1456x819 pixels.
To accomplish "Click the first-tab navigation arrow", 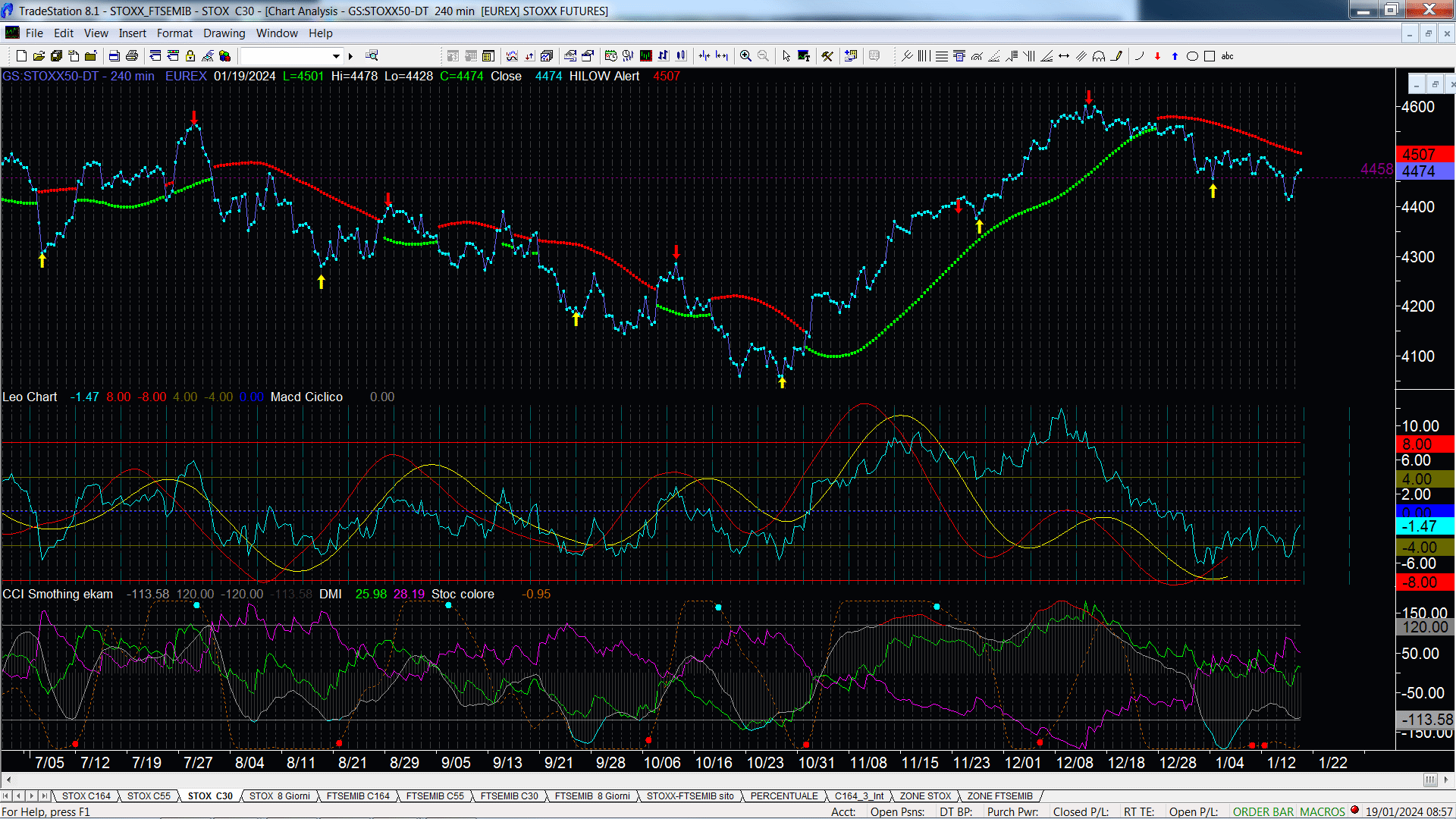I will click(x=6, y=796).
